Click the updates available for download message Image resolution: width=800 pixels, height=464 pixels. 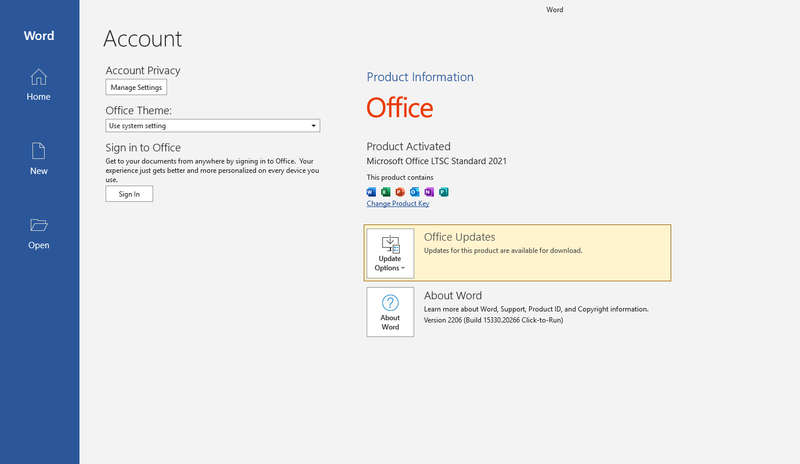[x=503, y=251]
